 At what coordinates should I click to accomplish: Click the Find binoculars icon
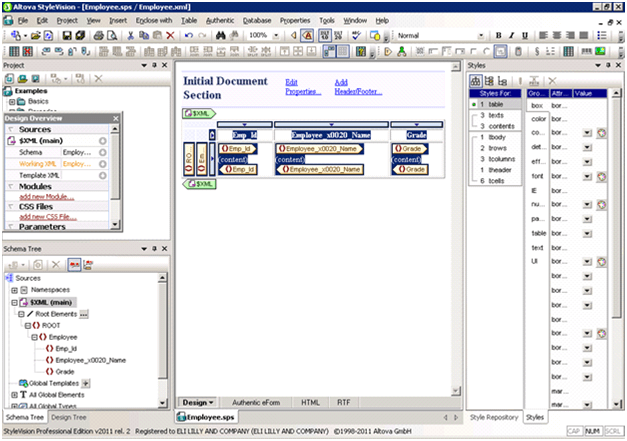pyautogui.click(x=220, y=36)
